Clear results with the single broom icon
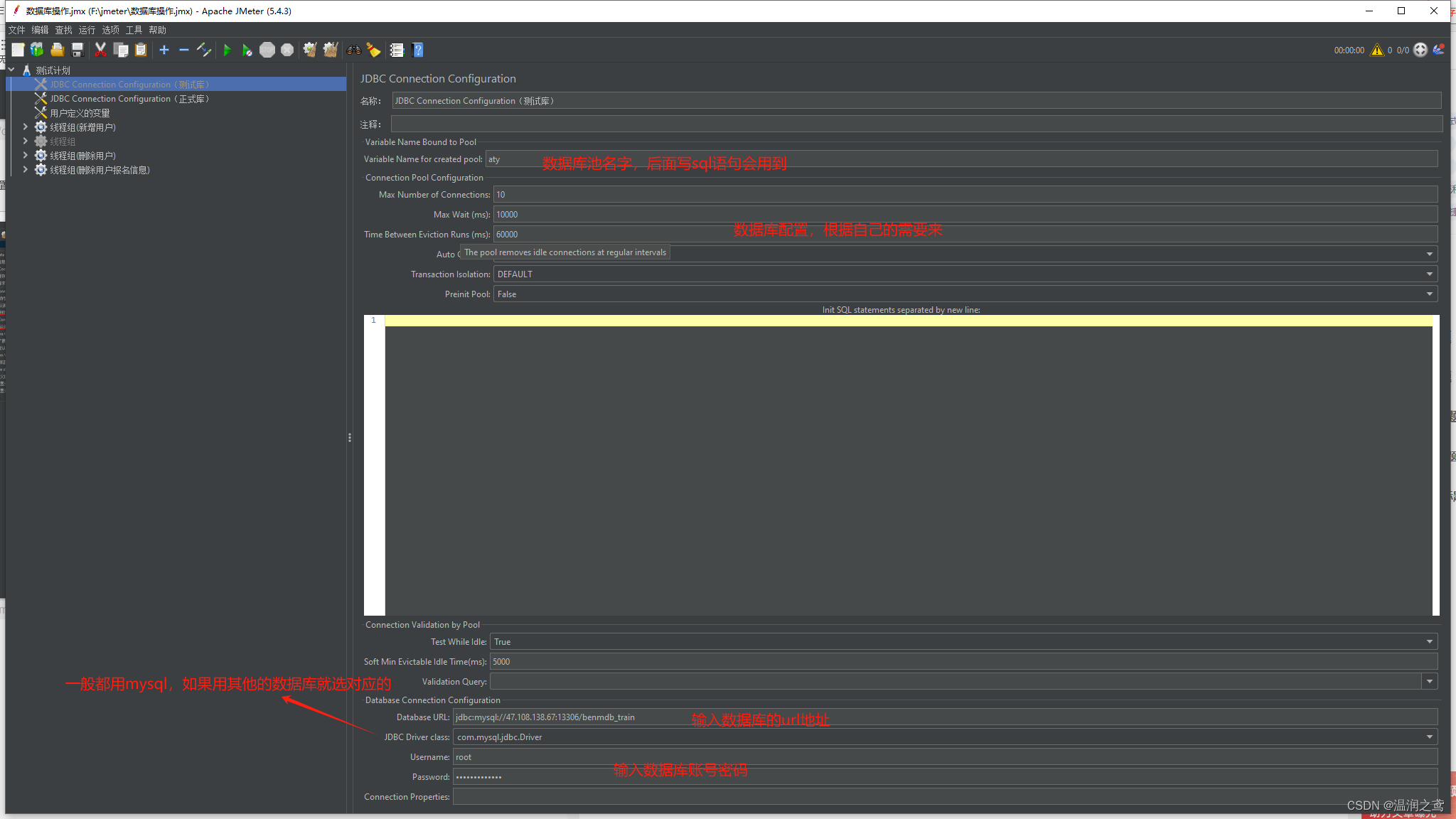The image size is (1456, 819). click(310, 50)
